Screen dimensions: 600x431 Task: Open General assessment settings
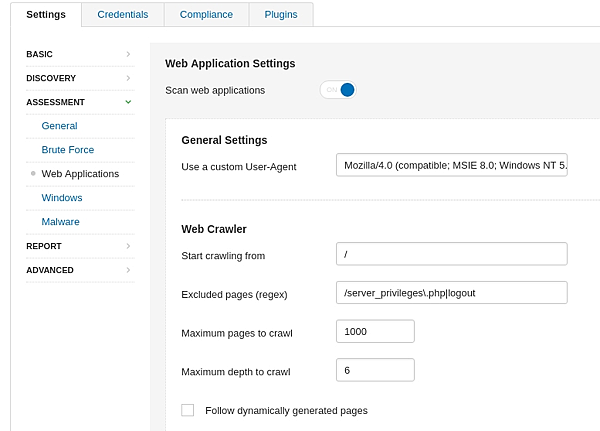click(x=59, y=126)
